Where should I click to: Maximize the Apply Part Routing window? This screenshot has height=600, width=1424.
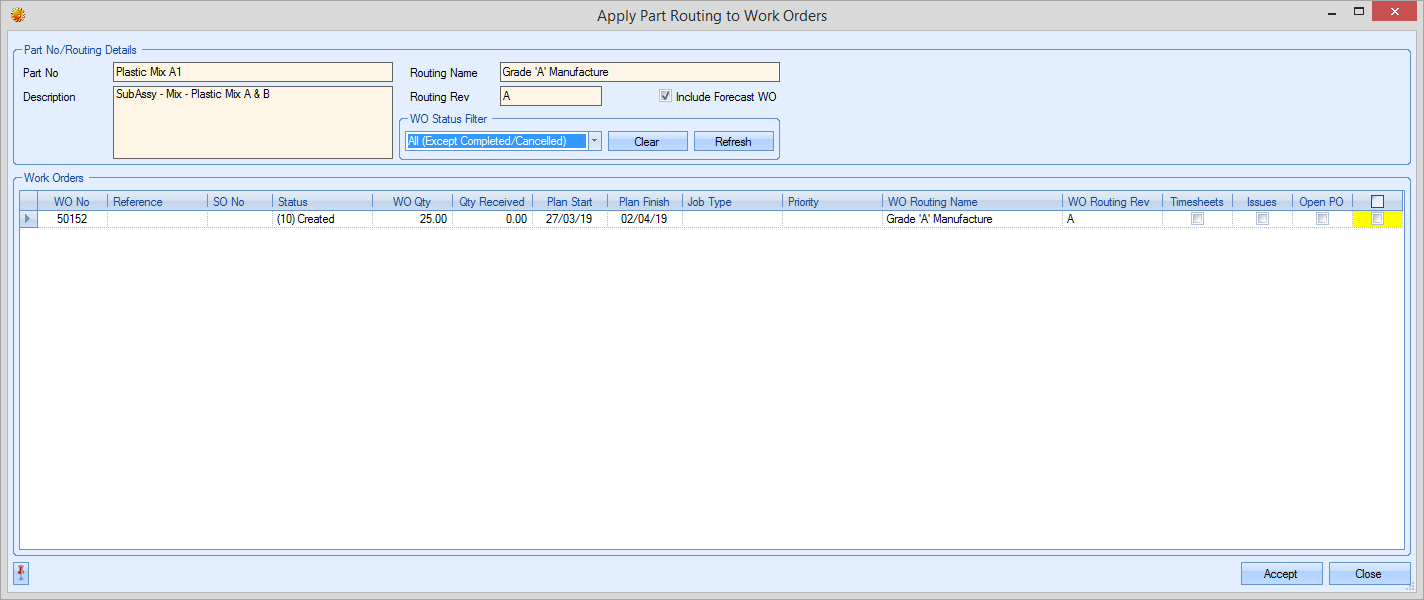point(1358,12)
